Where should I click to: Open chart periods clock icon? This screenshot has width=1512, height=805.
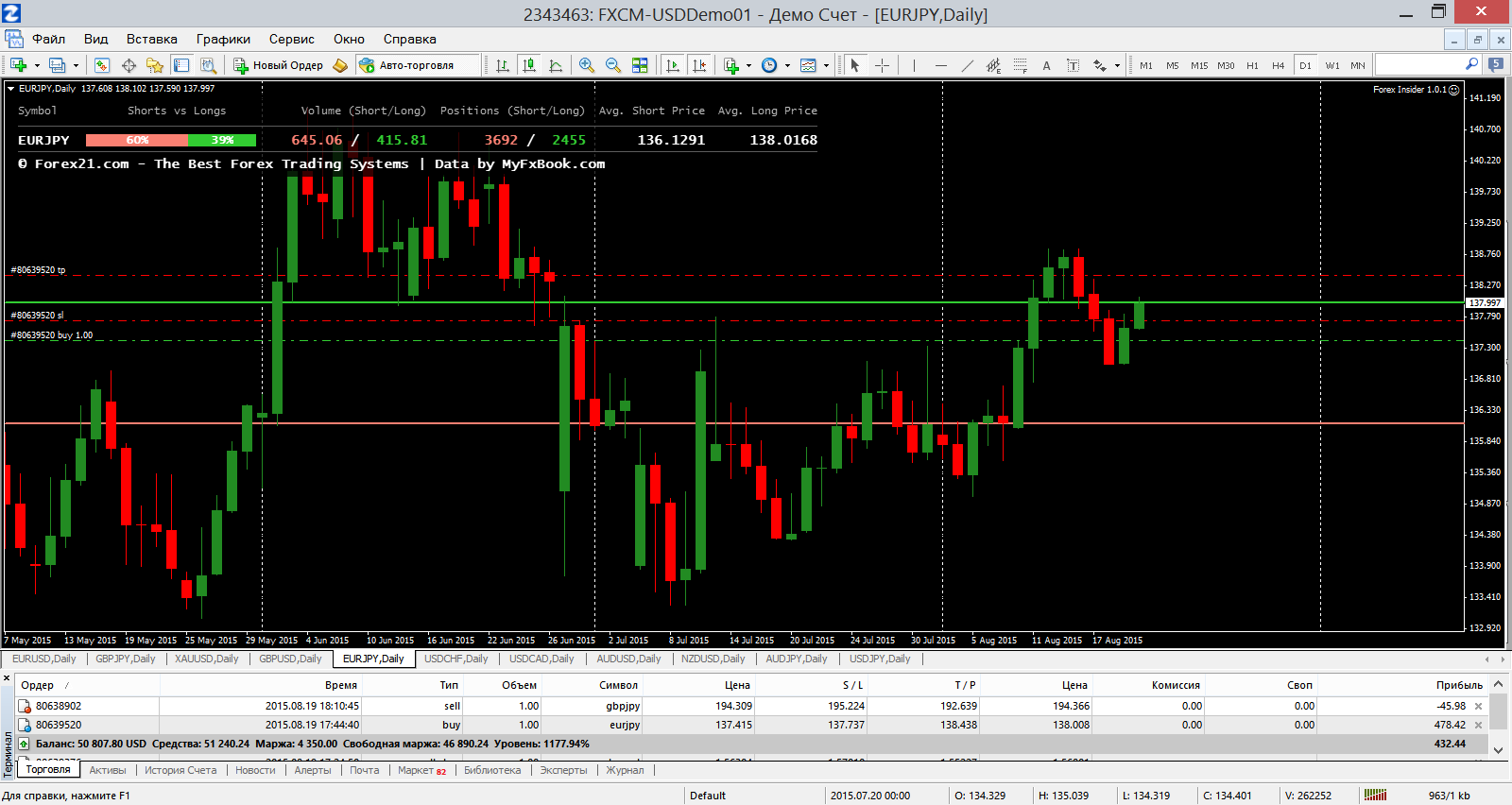click(x=769, y=65)
